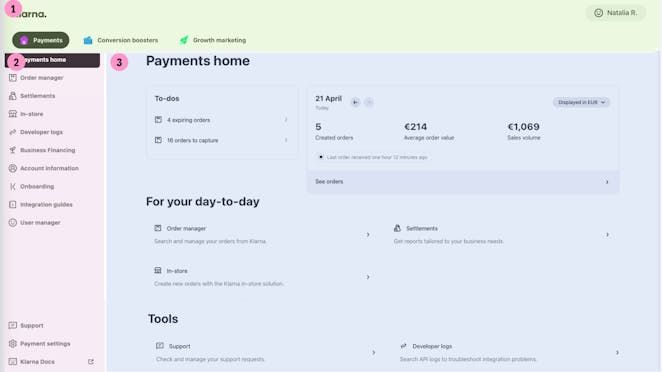Click the Settlements sidebar icon
Image resolution: width=662 pixels, height=372 pixels.
click(x=13, y=96)
